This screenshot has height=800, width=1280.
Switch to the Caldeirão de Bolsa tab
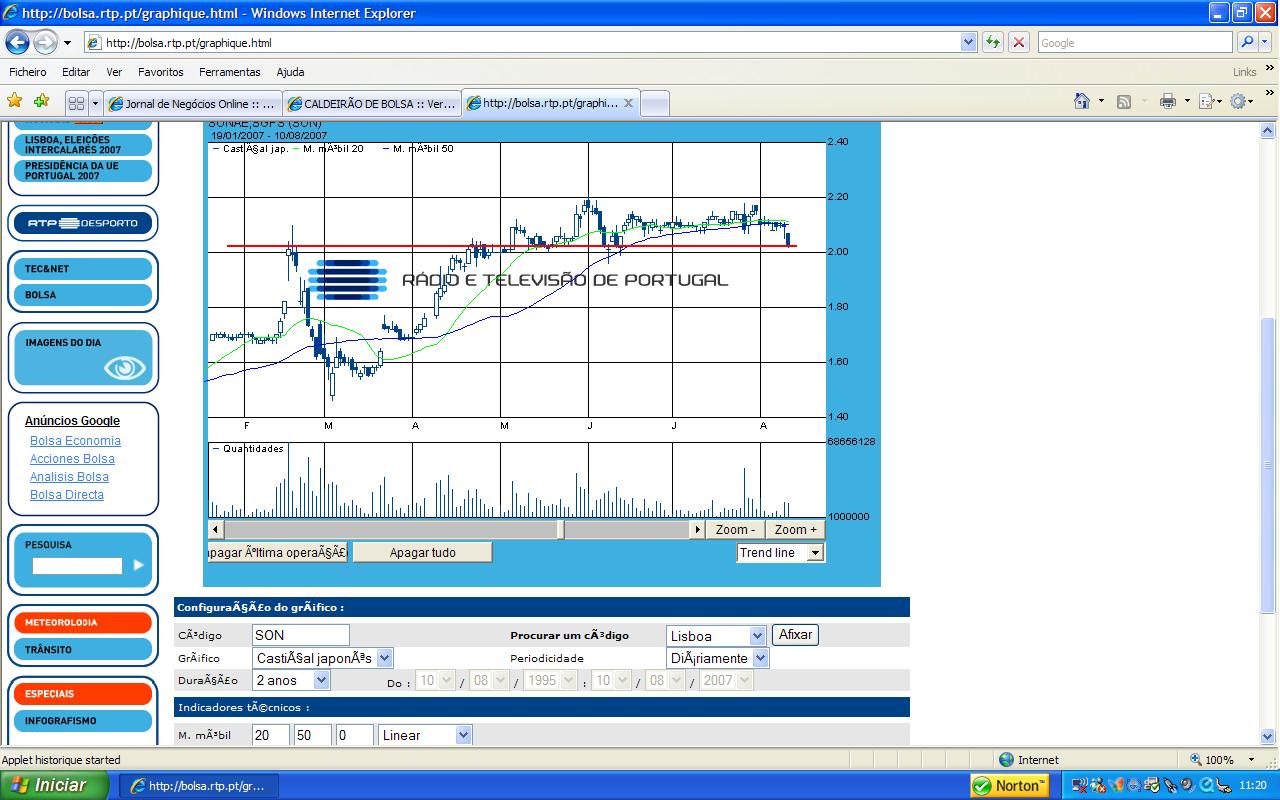tap(371, 103)
